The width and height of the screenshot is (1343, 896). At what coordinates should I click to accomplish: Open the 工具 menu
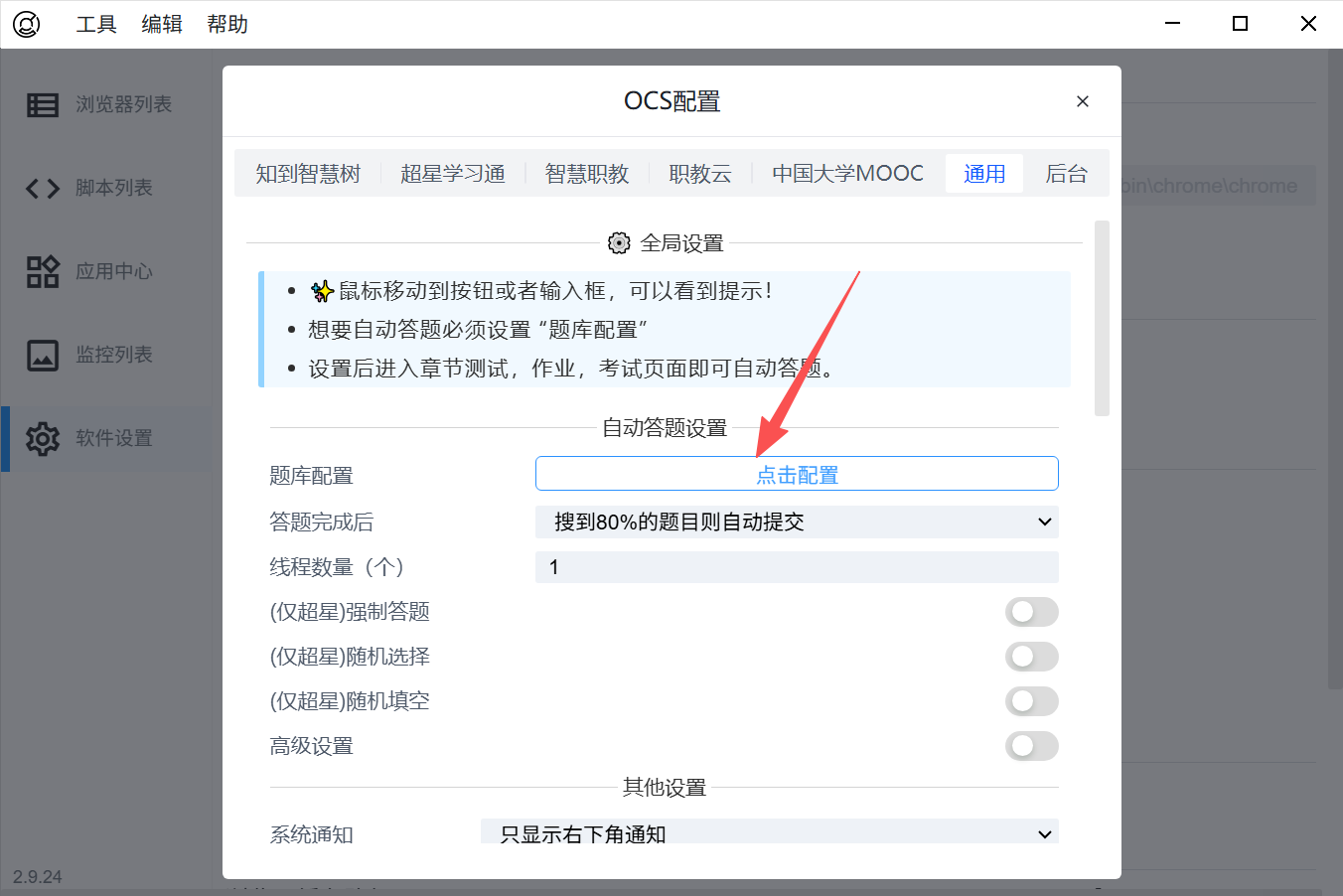[96, 24]
